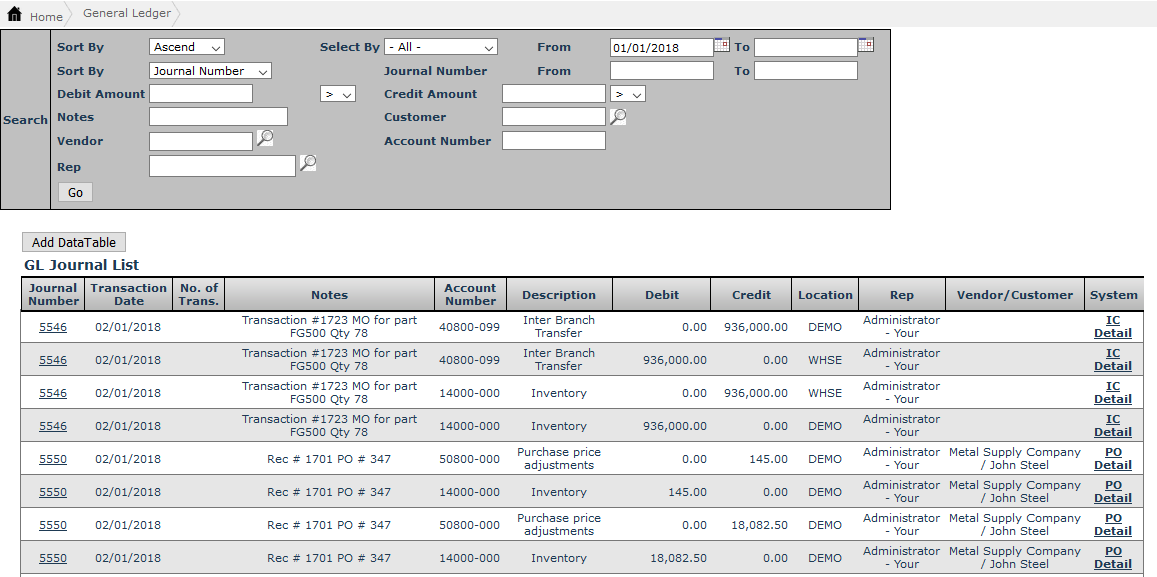Open journal number 5546 in first row
The height and width of the screenshot is (577, 1157).
53,327
